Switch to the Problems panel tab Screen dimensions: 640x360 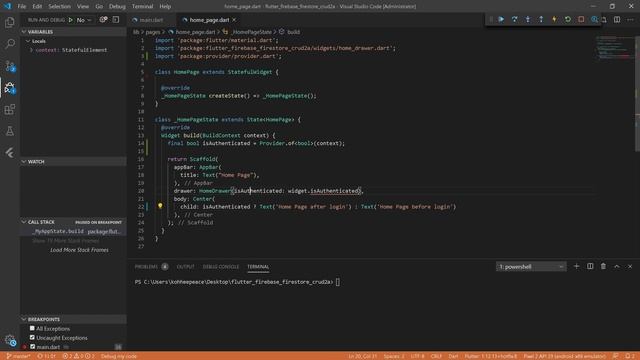(146, 267)
